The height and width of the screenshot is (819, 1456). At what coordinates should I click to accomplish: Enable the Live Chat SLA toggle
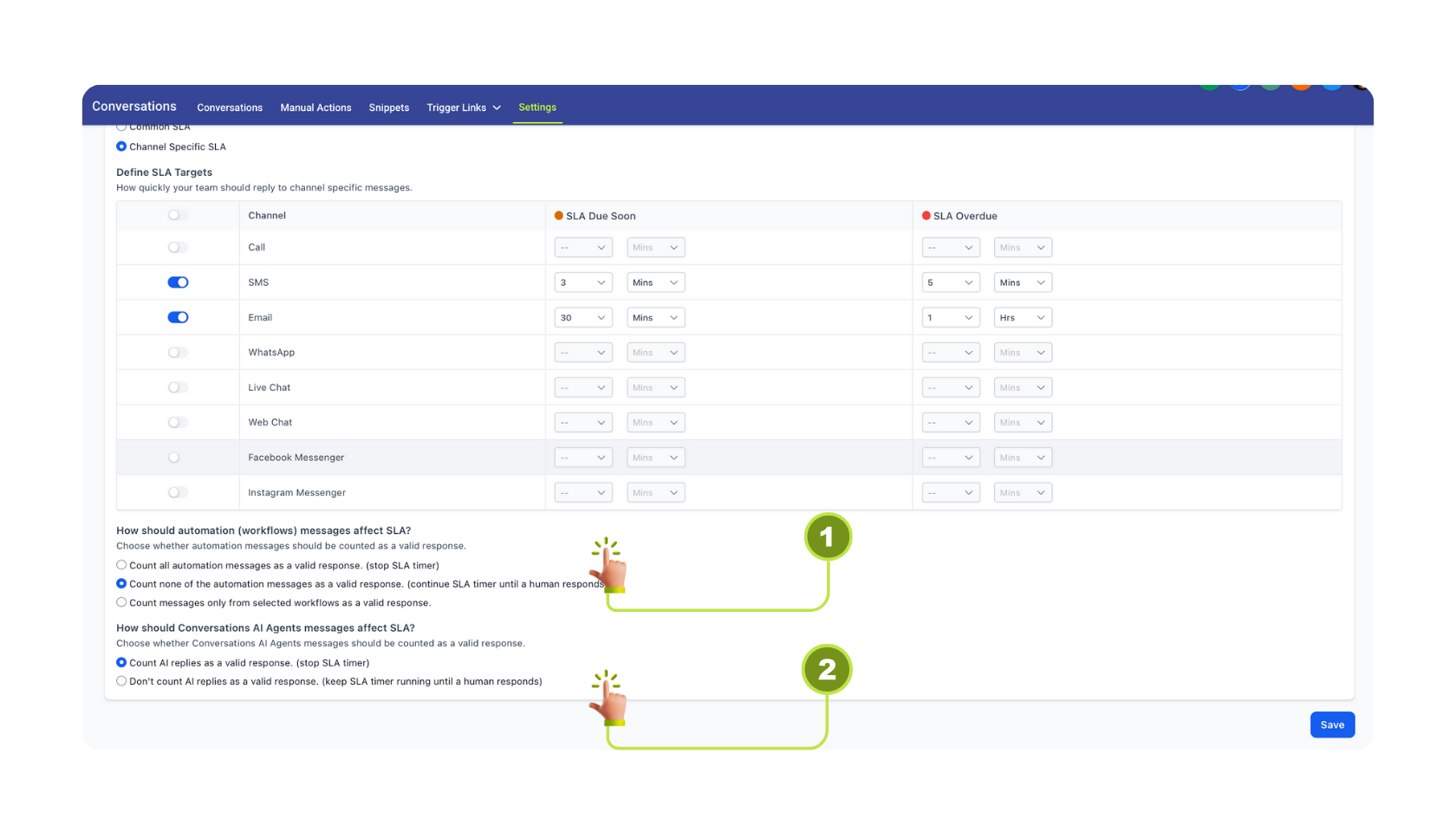coord(178,387)
